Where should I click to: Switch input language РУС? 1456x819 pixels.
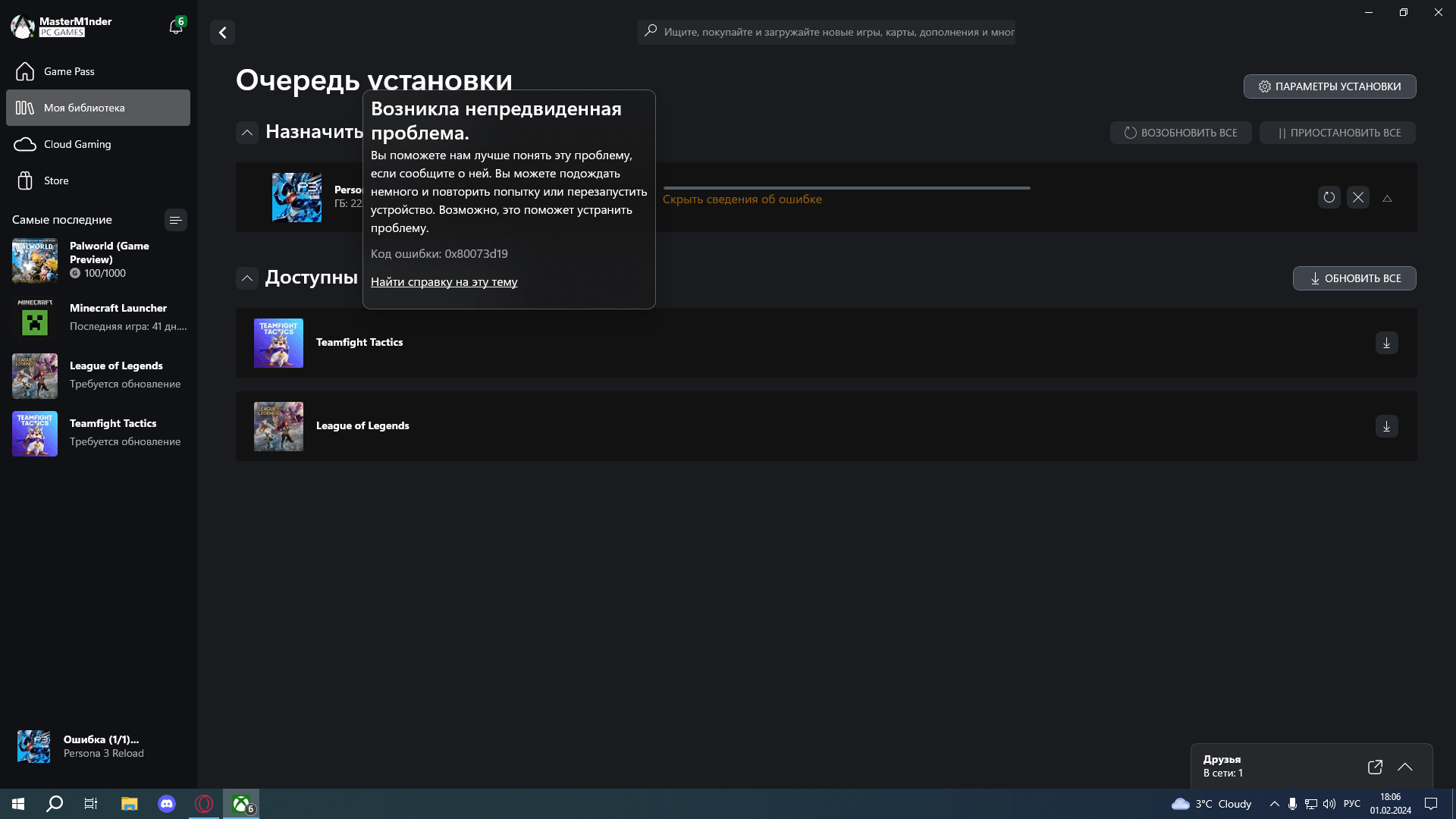[x=1351, y=804]
